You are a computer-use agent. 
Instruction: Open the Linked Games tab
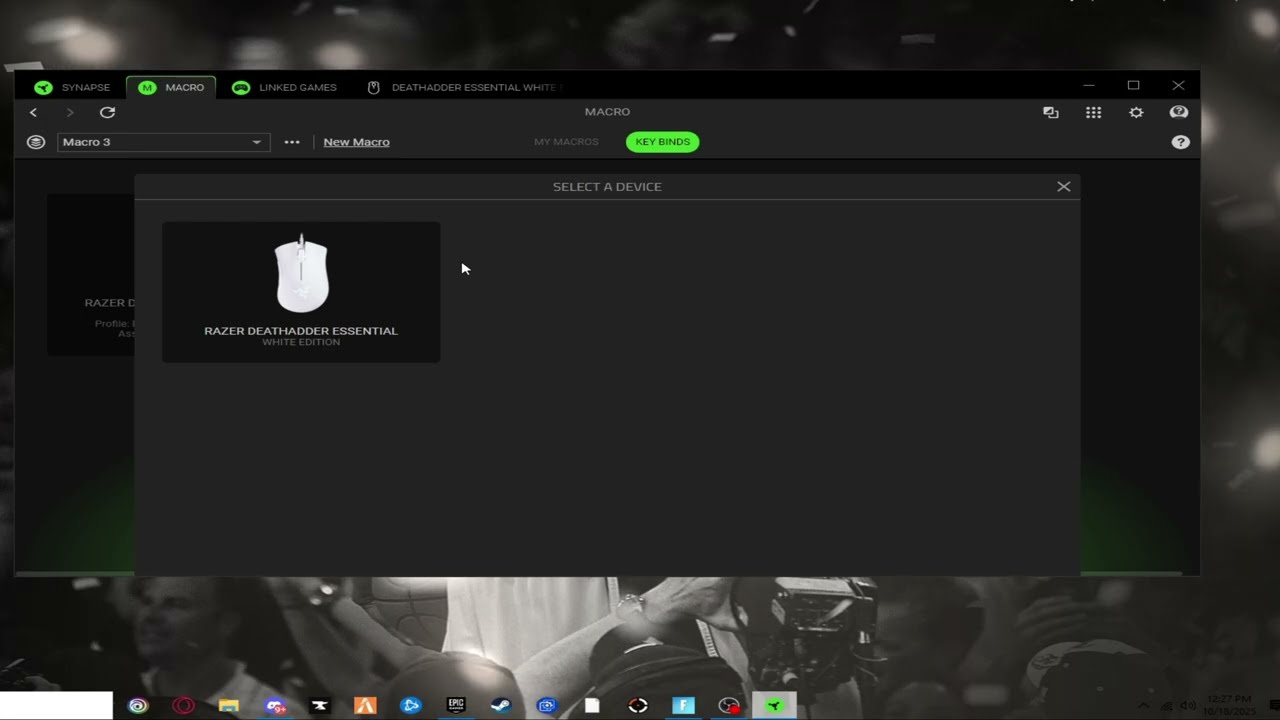pyautogui.click(x=285, y=87)
